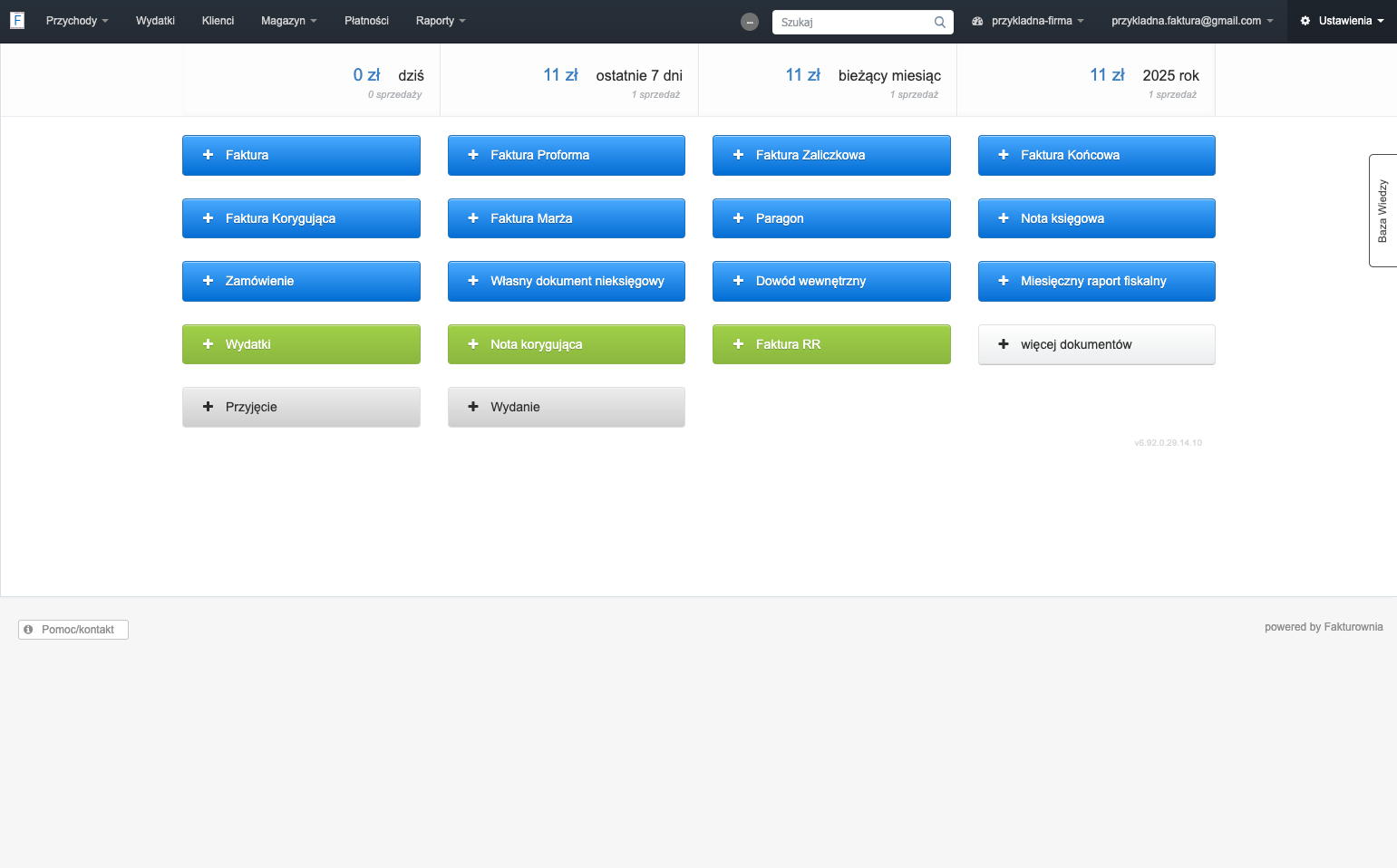The width and height of the screenshot is (1397, 868).
Task: Expand the user email dropdown
Action: [x=1192, y=21]
